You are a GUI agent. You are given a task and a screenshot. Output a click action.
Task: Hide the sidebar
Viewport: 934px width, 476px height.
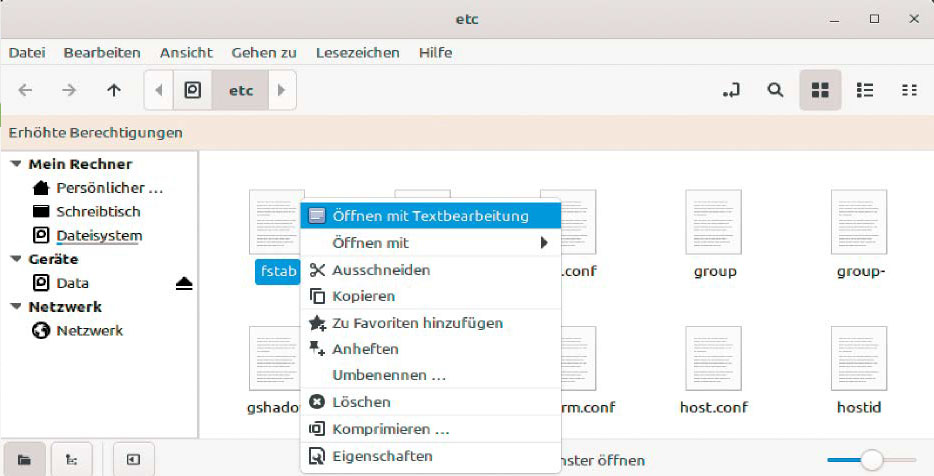click(x=133, y=459)
